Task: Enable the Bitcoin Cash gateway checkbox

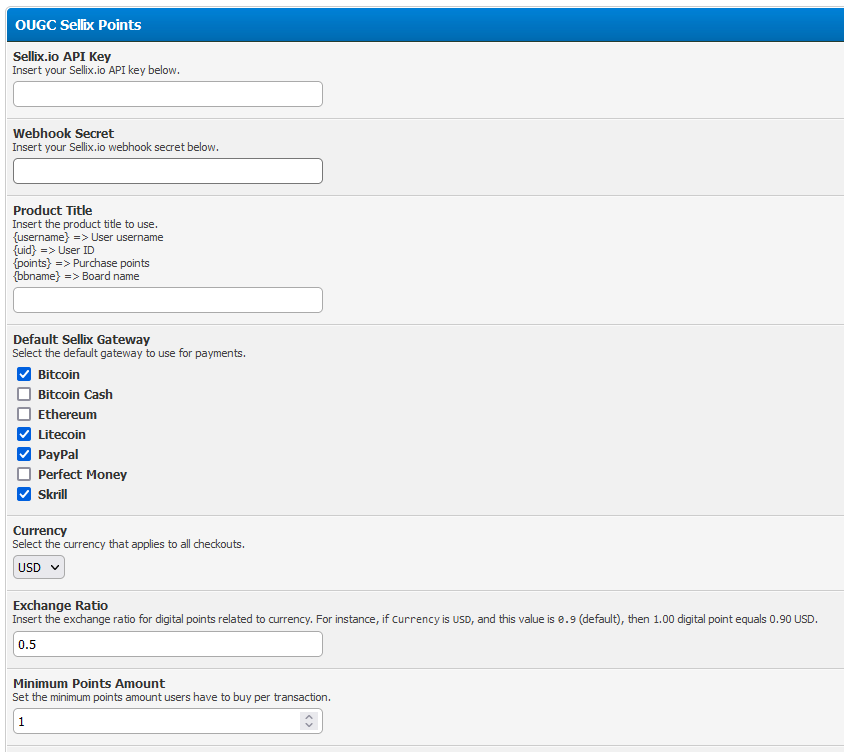Action: pyautogui.click(x=25, y=395)
